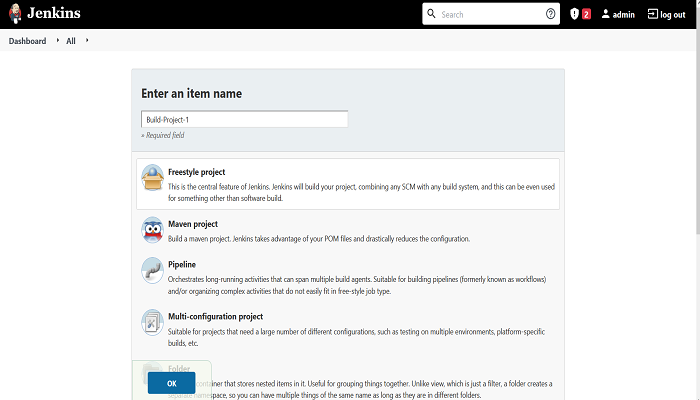Screen dimensions: 700x400
Task: Open the admin profile link
Action: [x=618, y=14]
